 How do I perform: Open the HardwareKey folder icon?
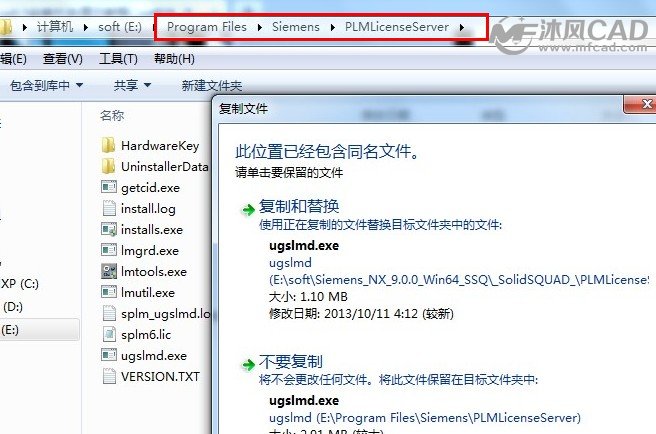pyautogui.click(x=108, y=145)
